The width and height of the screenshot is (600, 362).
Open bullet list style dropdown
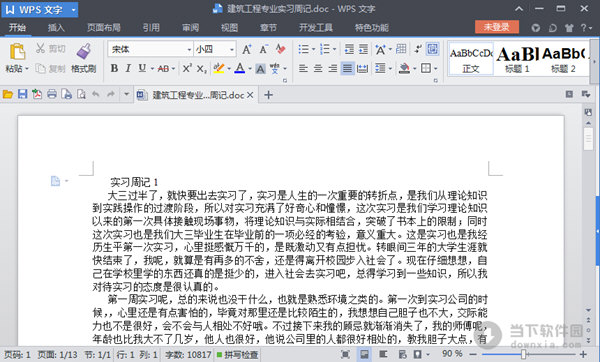click(313, 49)
